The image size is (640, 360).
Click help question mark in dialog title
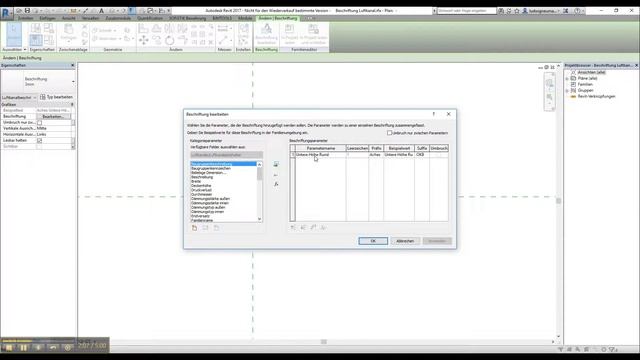pyautogui.click(x=433, y=114)
